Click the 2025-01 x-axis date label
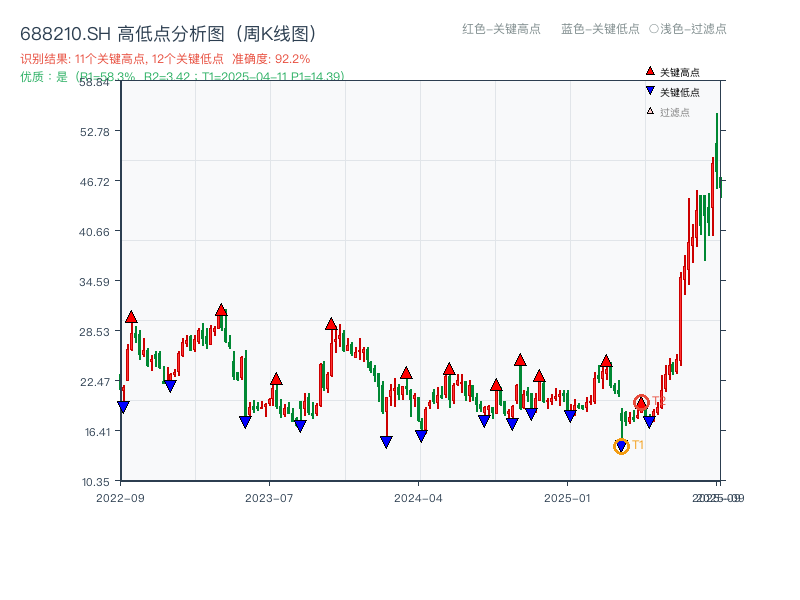The height and width of the screenshot is (600, 800). click(567, 498)
